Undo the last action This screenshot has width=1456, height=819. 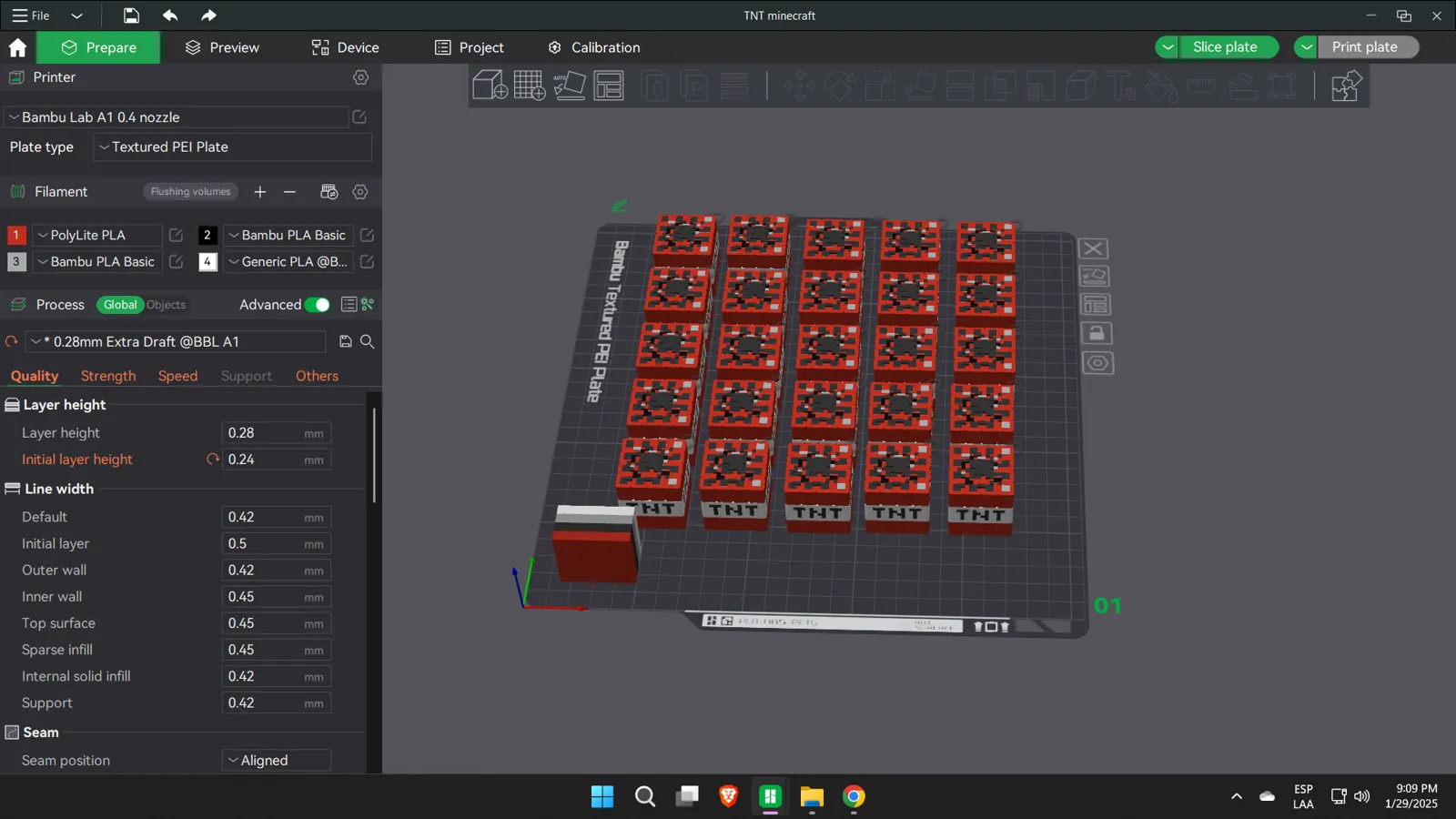tap(170, 15)
